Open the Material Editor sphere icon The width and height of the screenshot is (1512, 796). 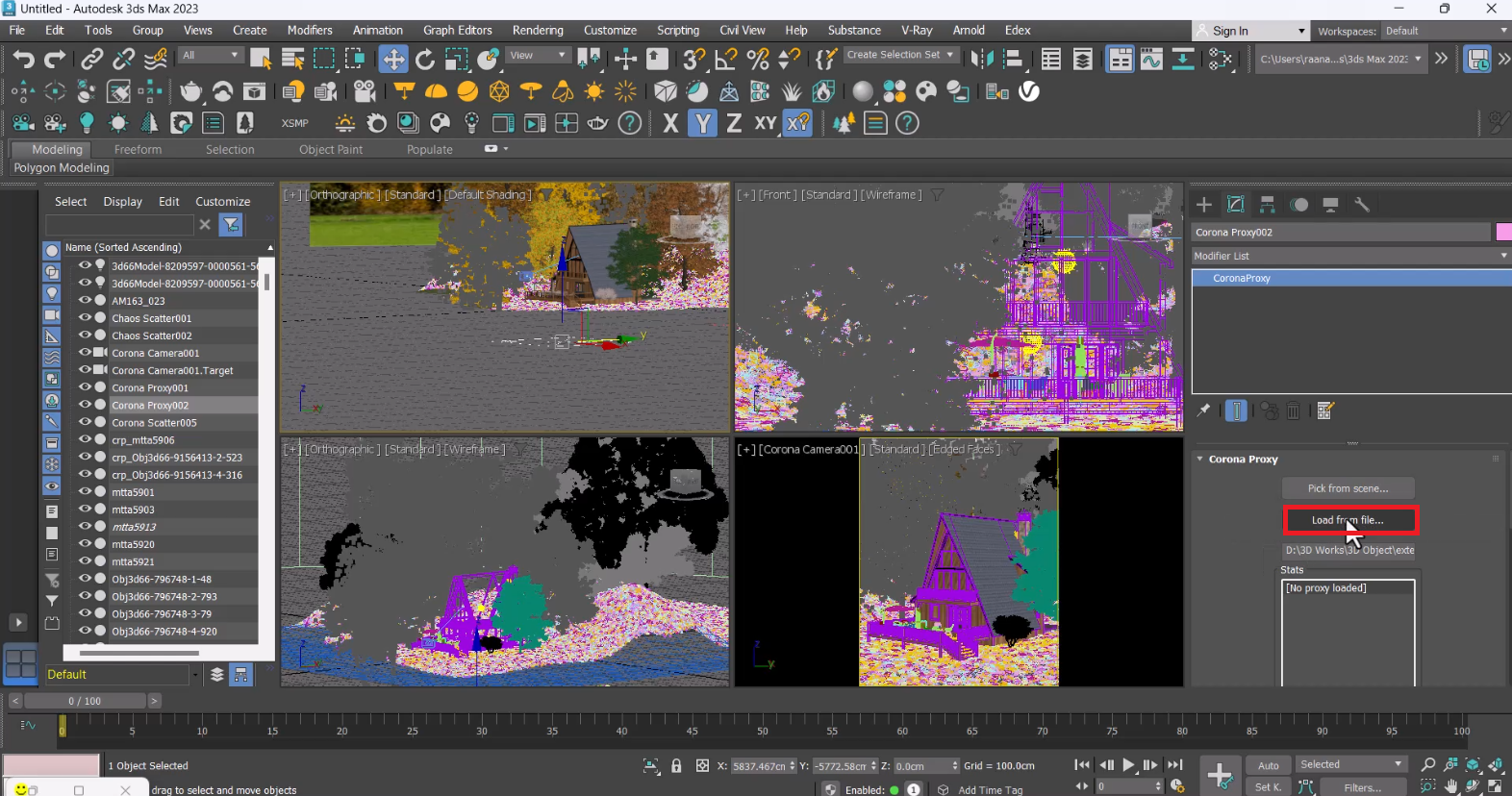(863, 91)
